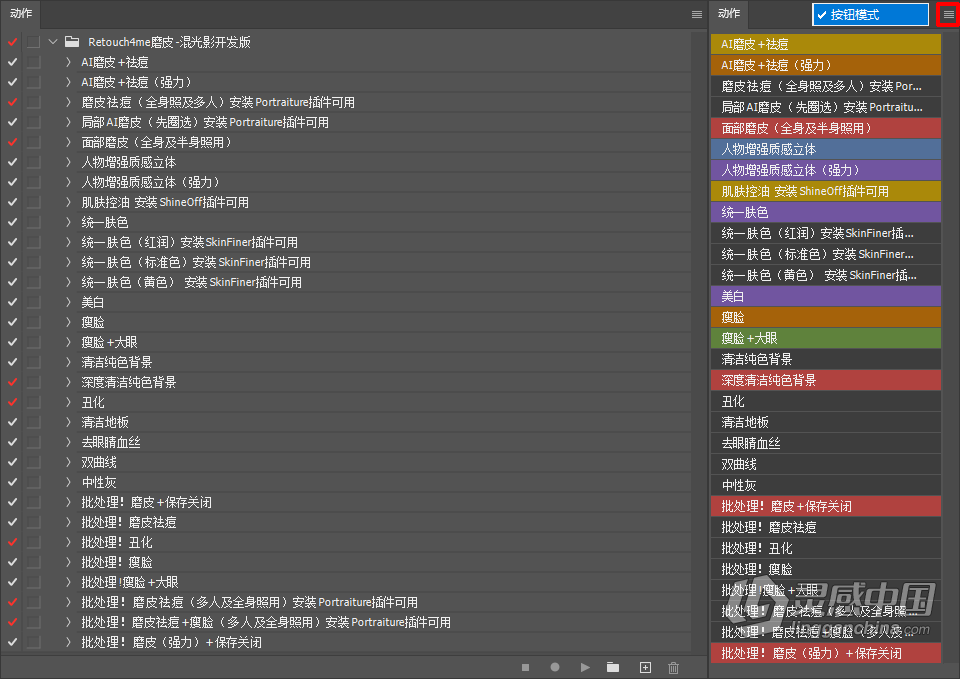
Task: Expand the 瘦脸 action in list
Action: tap(68, 322)
